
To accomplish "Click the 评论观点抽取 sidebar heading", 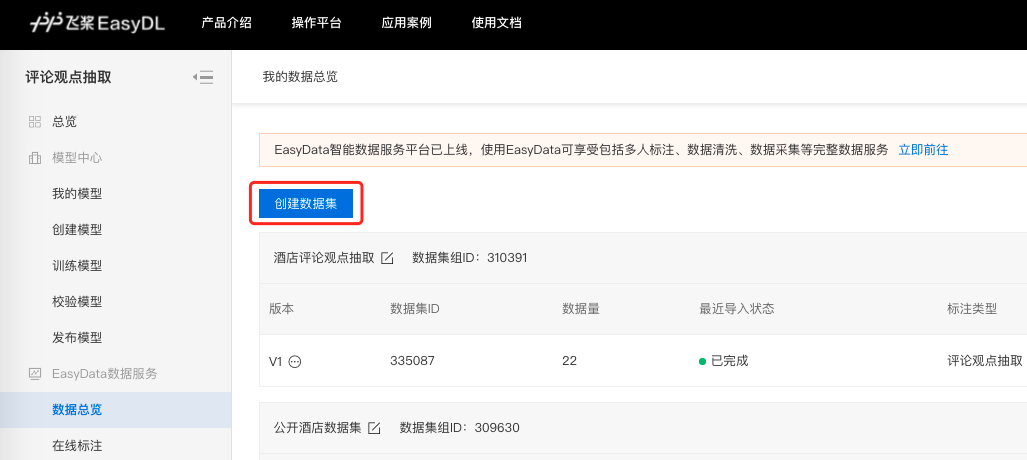I will tap(68, 77).
